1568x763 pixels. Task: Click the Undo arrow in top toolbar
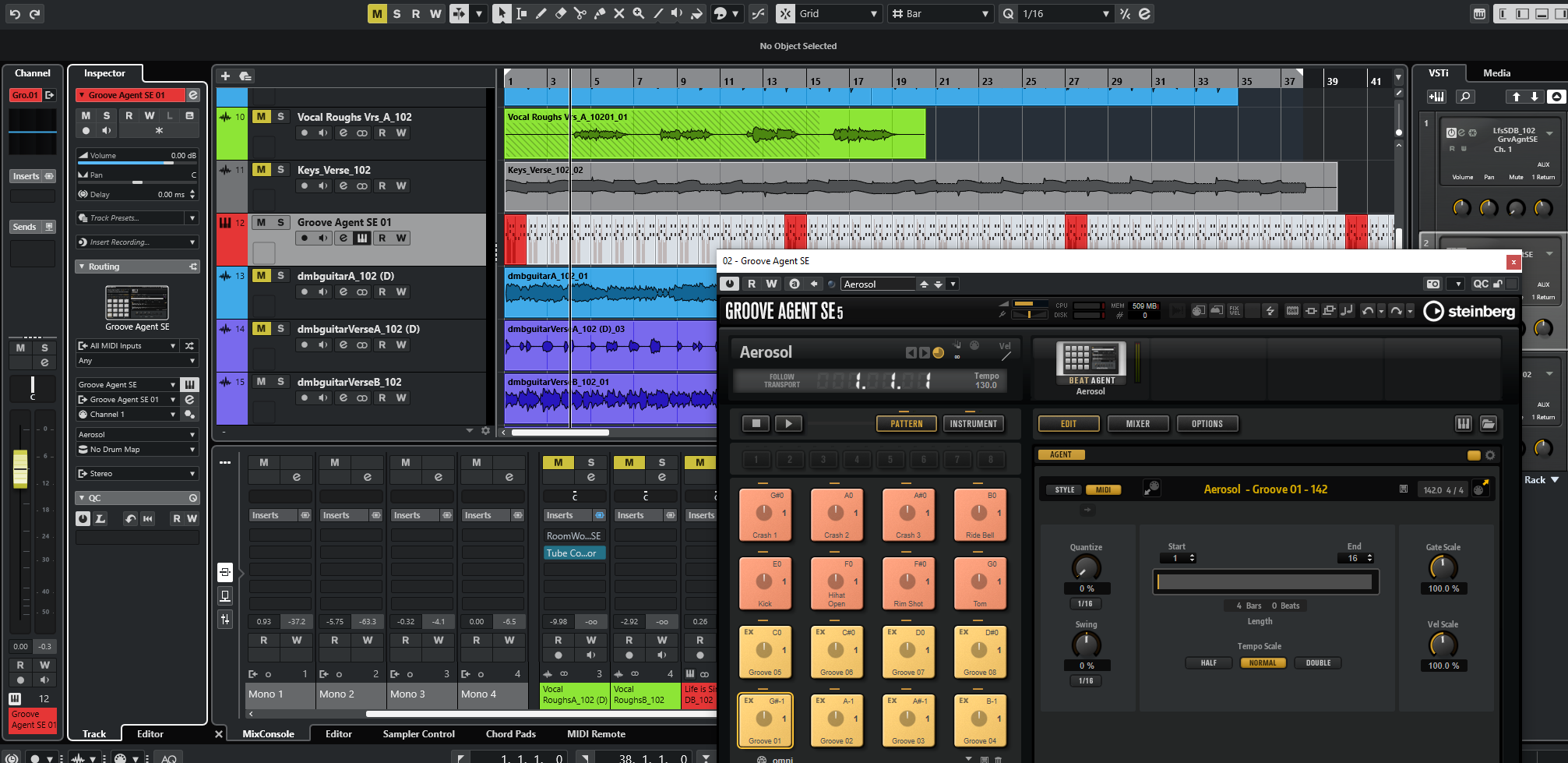[15, 13]
